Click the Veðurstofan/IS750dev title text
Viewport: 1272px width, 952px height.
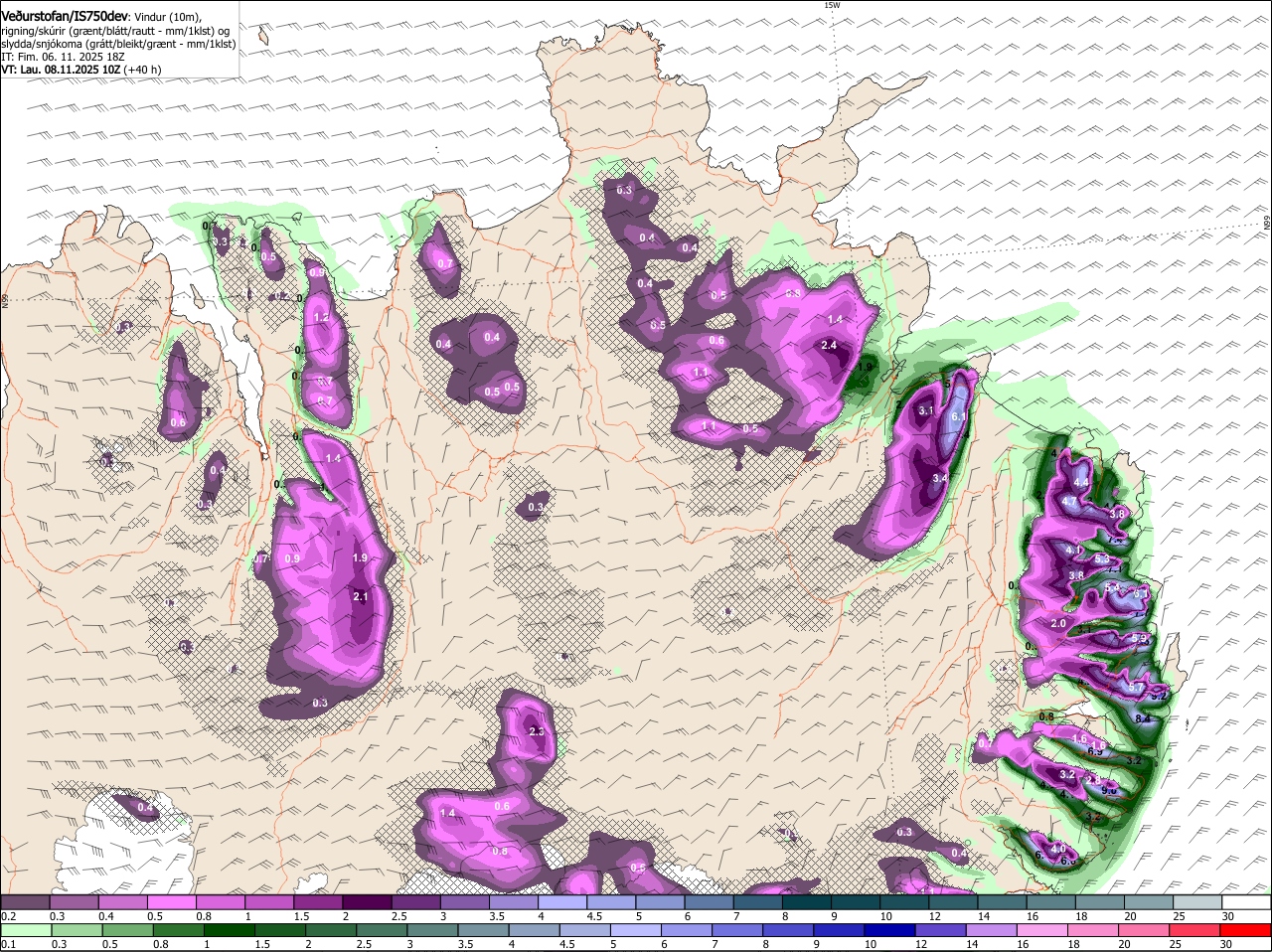pos(65,17)
